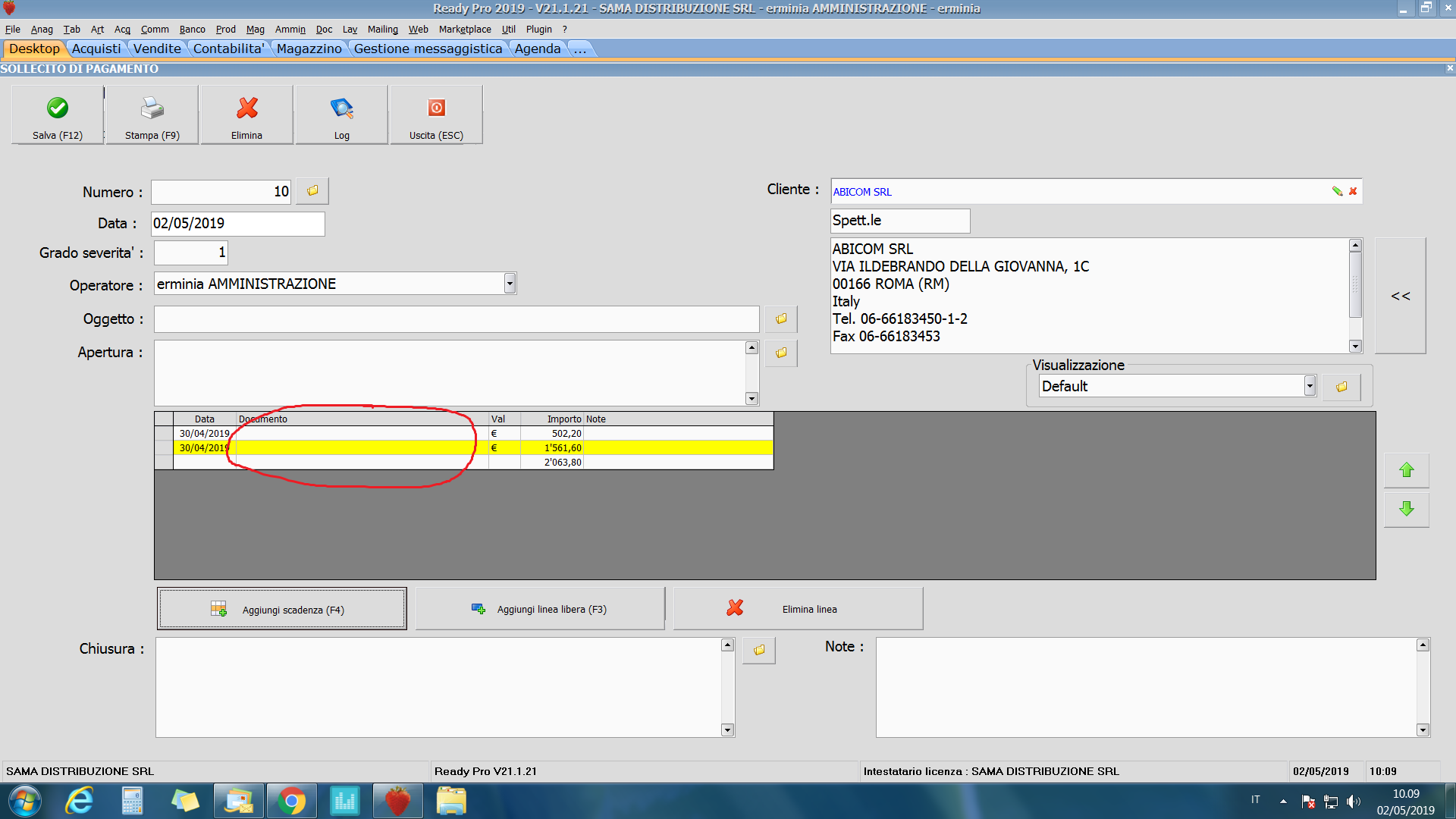Open the folder lookup next to Chiusura
The image size is (1456, 819).
click(759, 651)
